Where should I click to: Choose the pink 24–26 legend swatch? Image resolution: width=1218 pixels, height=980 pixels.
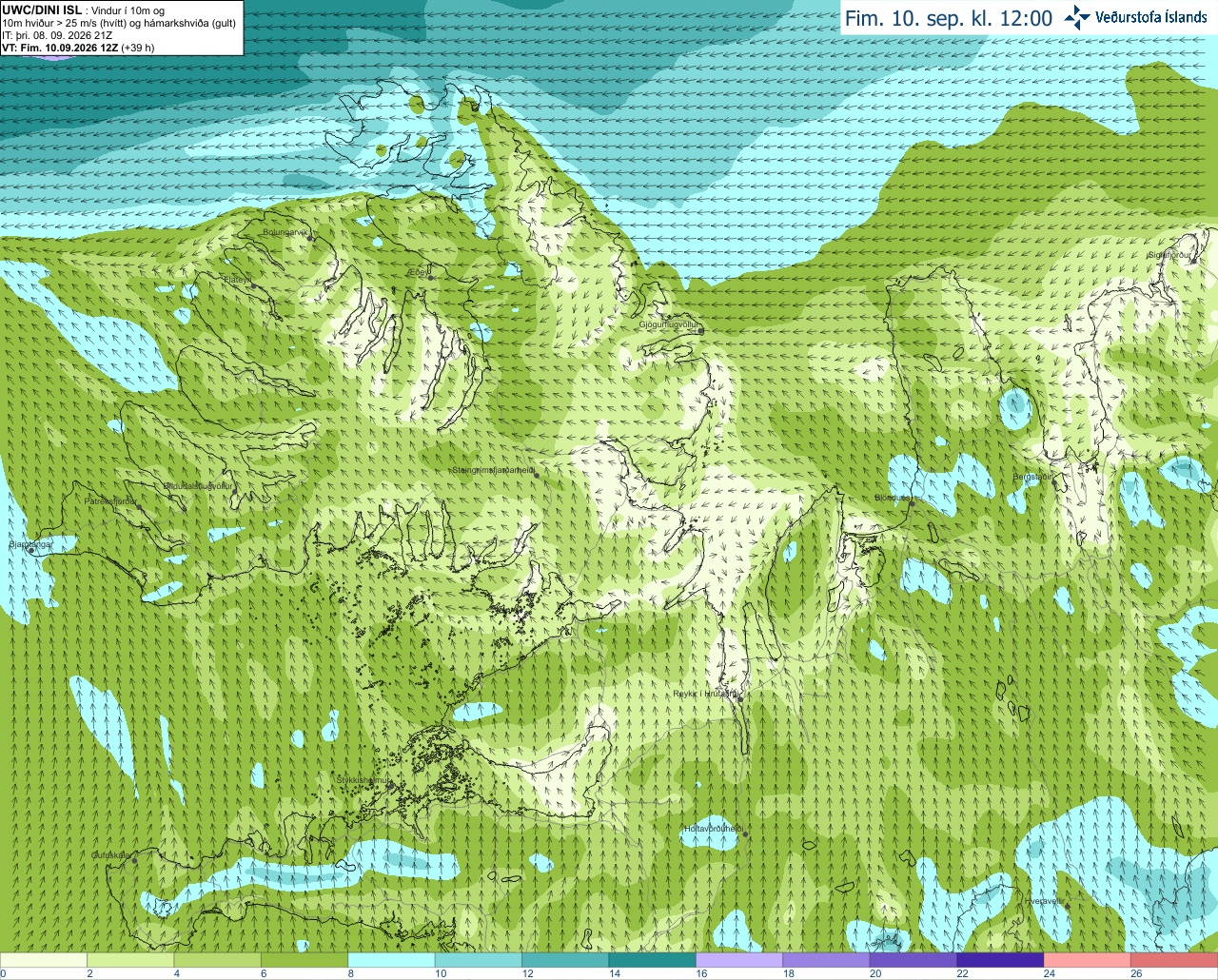click(x=1087, y=960)
